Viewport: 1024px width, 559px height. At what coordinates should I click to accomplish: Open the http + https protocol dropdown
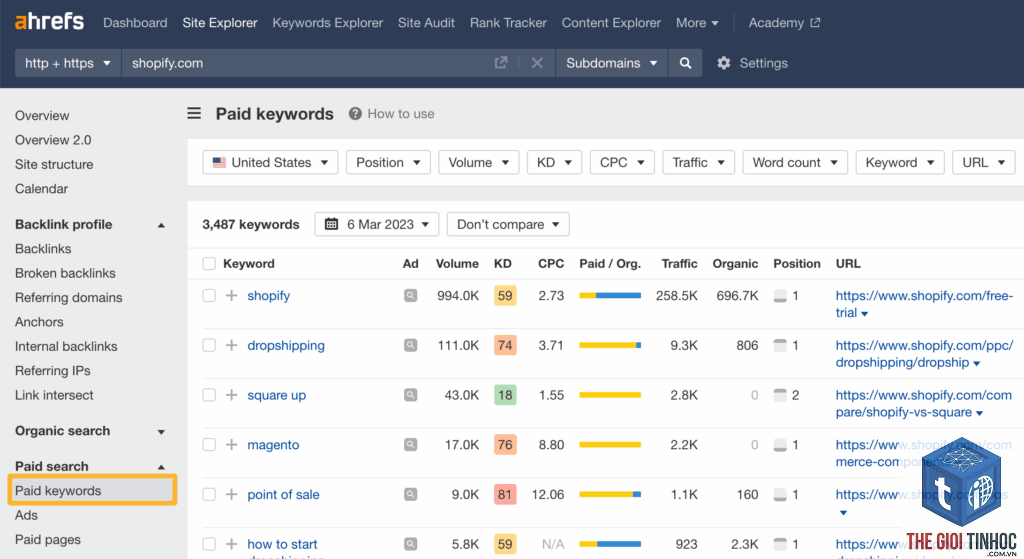click(x=68, y=63)
